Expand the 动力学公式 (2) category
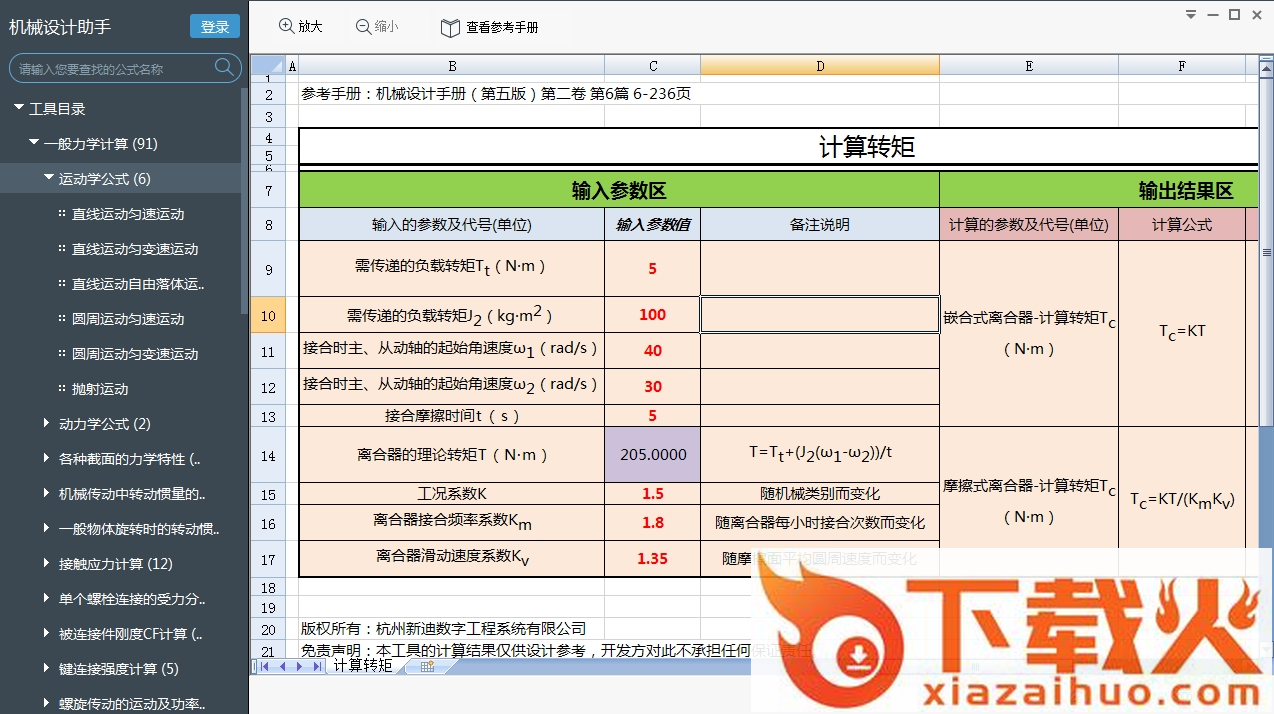The width and height of the screenshot is (1274, 714). tap(47, 423)
